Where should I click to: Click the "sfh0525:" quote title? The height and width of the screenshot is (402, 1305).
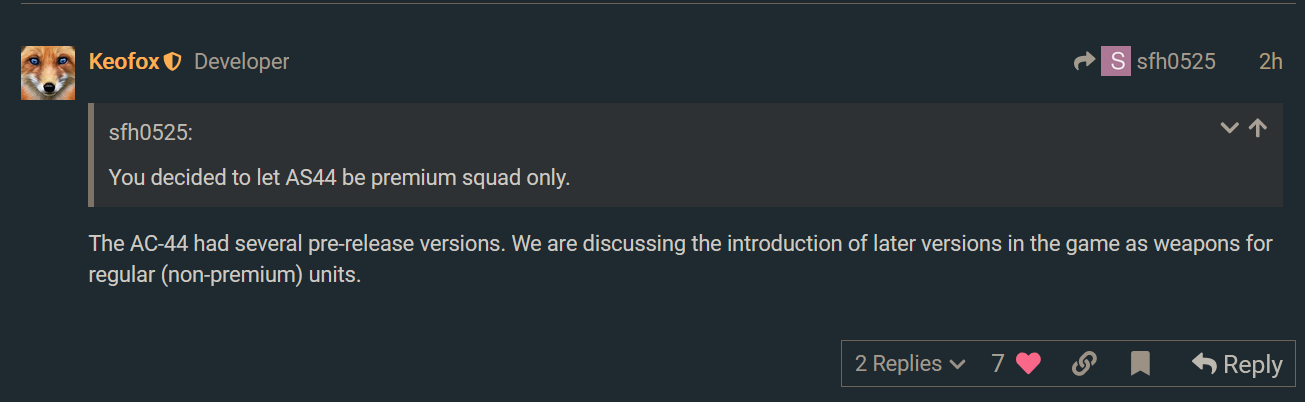click(x=150, y=133)
